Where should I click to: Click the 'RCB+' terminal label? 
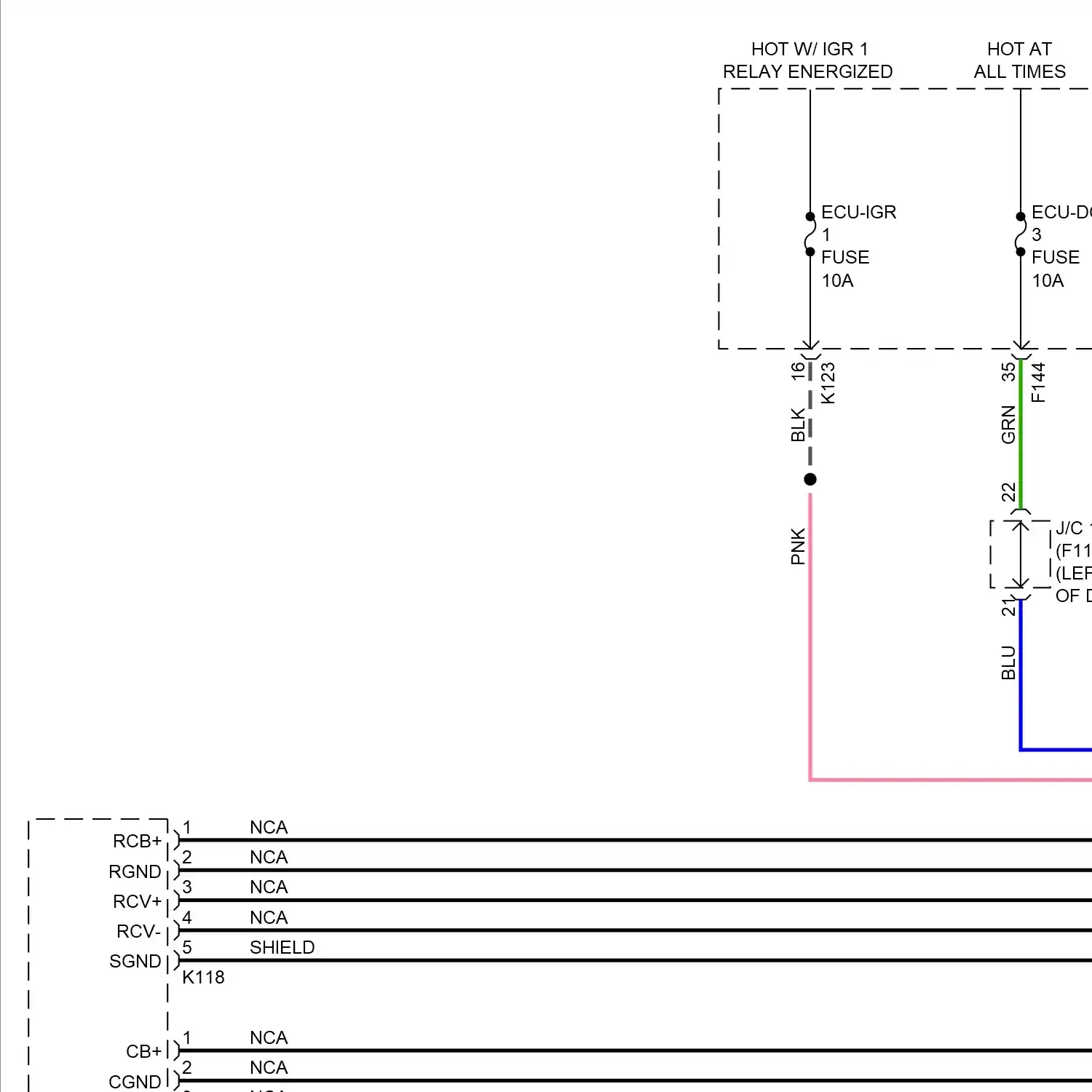pyautogui.click(x=137, y=841)
